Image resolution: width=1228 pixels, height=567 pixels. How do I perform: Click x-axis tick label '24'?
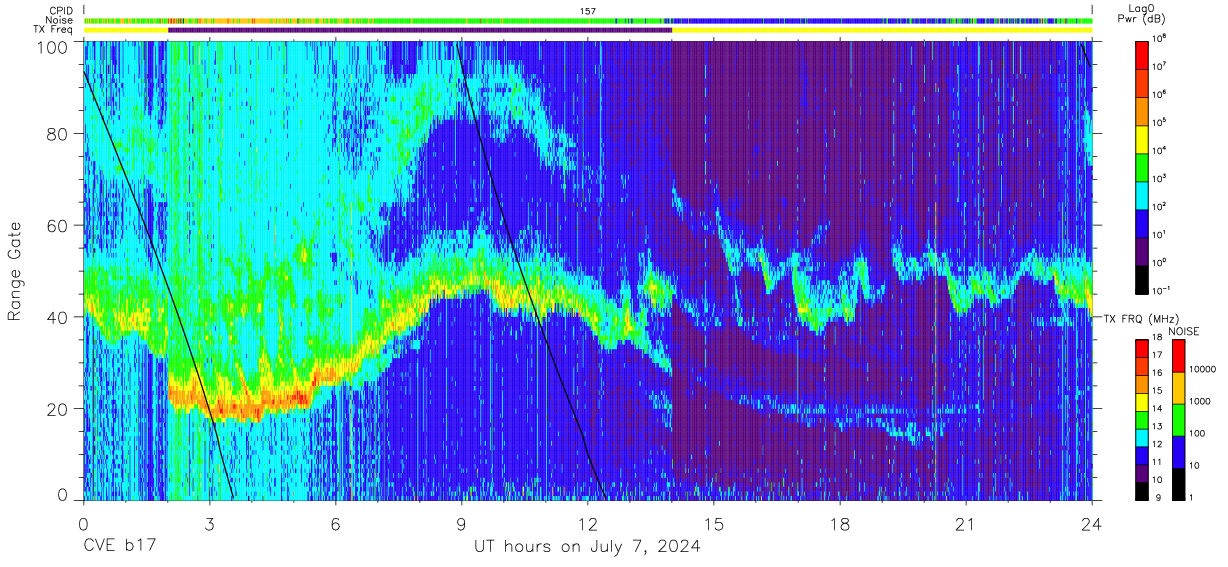click(x=1091, y=525)
